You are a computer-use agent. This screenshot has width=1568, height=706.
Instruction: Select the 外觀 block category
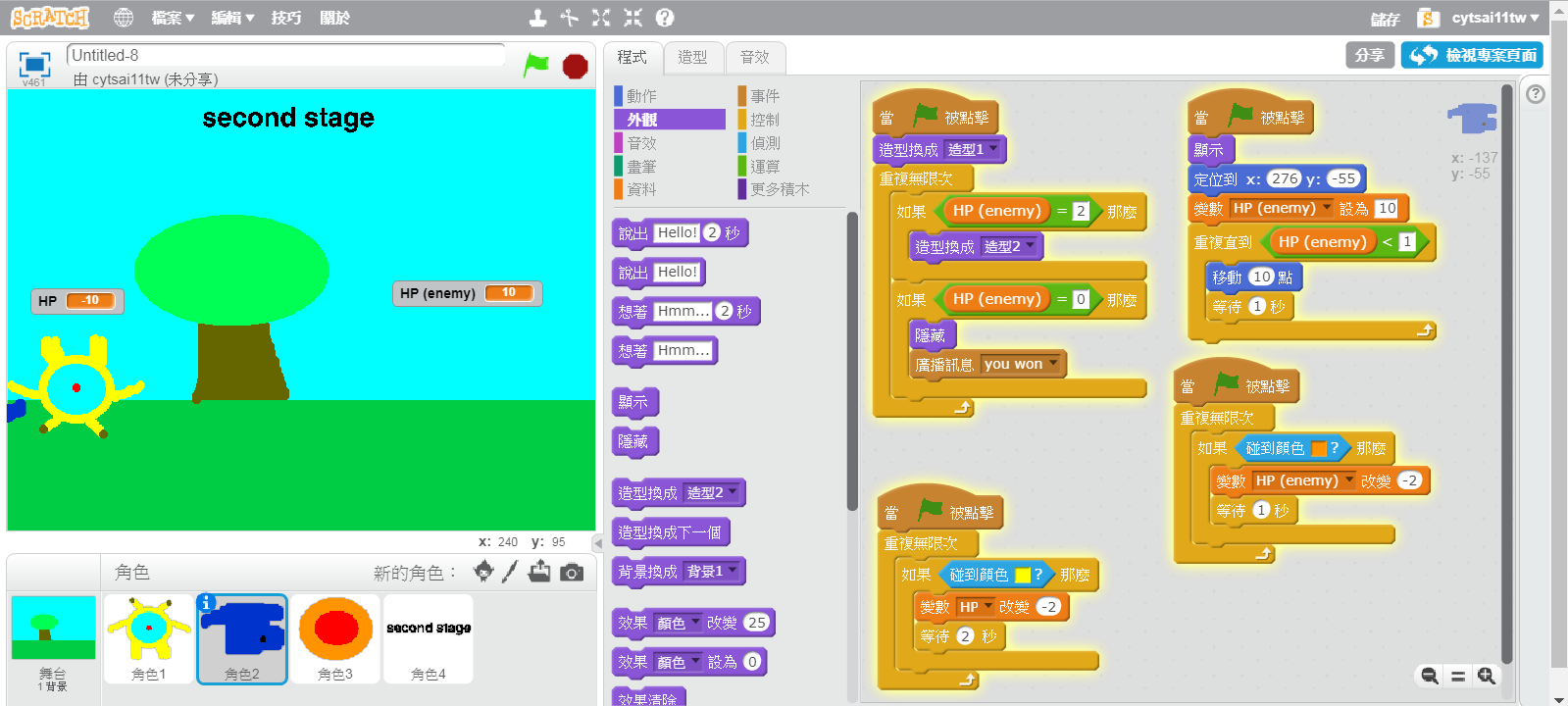[x=670, y=119]
